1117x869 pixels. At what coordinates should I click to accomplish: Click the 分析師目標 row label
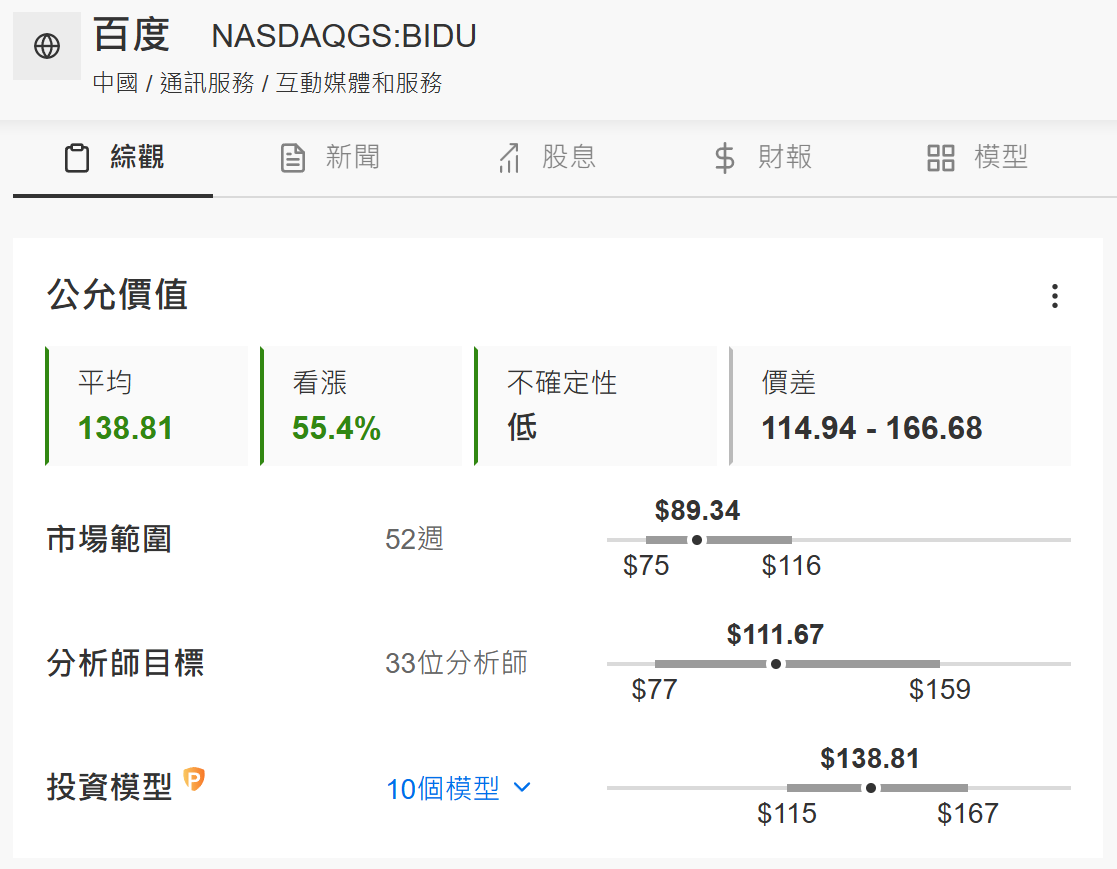(125, 663)
